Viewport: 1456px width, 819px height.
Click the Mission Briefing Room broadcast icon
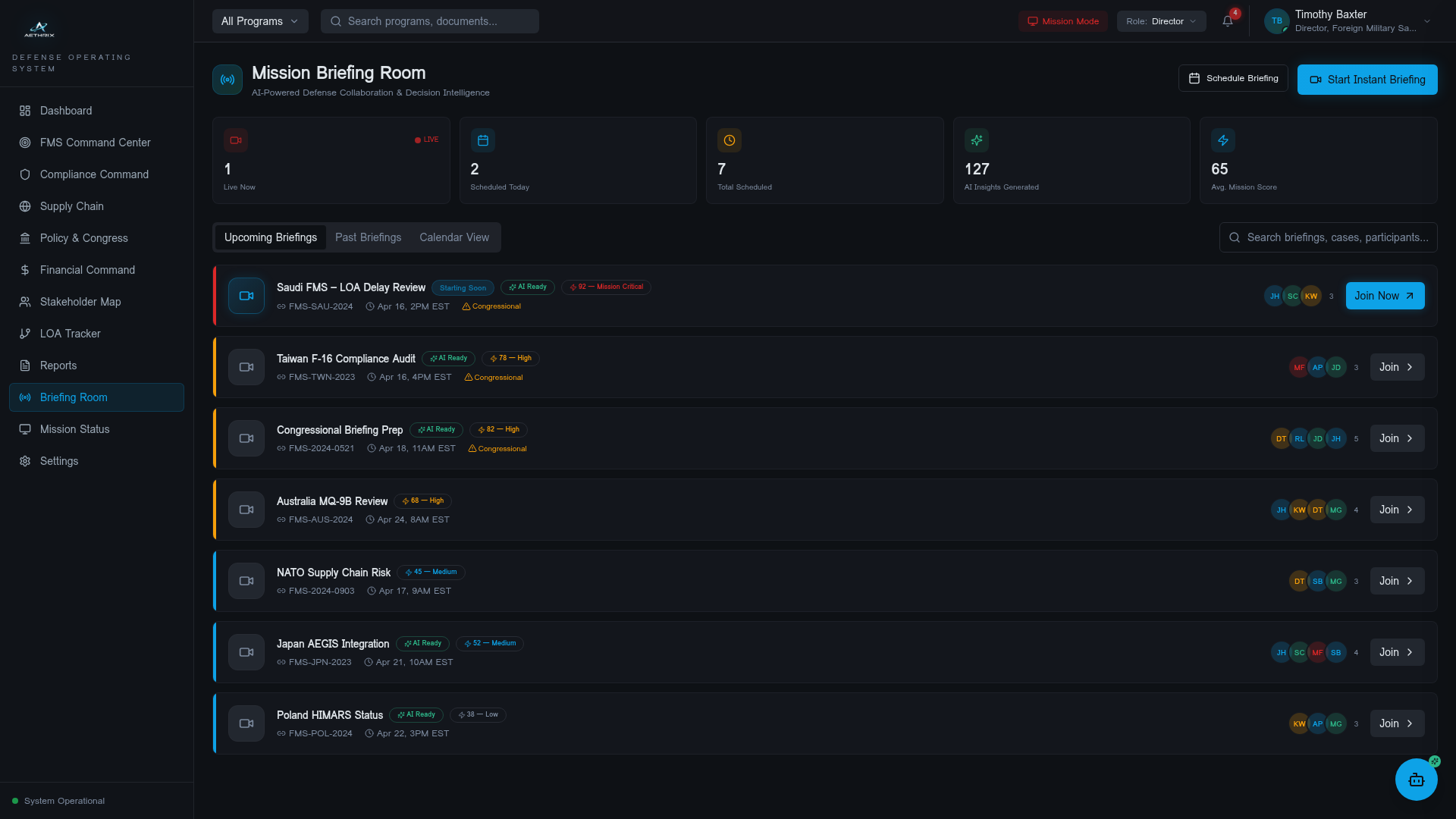click(x=227, y=80)
